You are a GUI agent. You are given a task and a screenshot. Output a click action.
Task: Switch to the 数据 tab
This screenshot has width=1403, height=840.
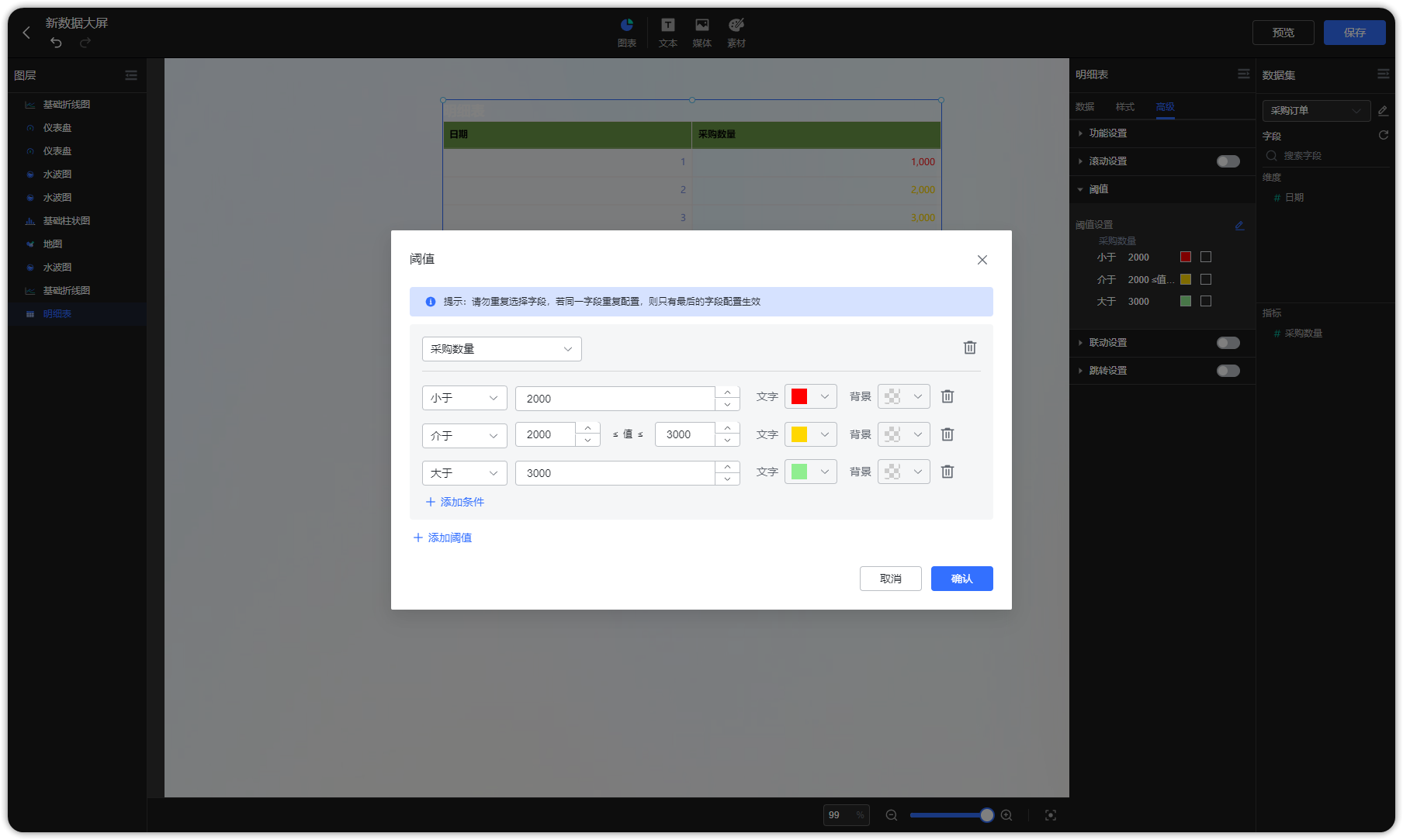pyautogui.click(x=1085, y=107)
